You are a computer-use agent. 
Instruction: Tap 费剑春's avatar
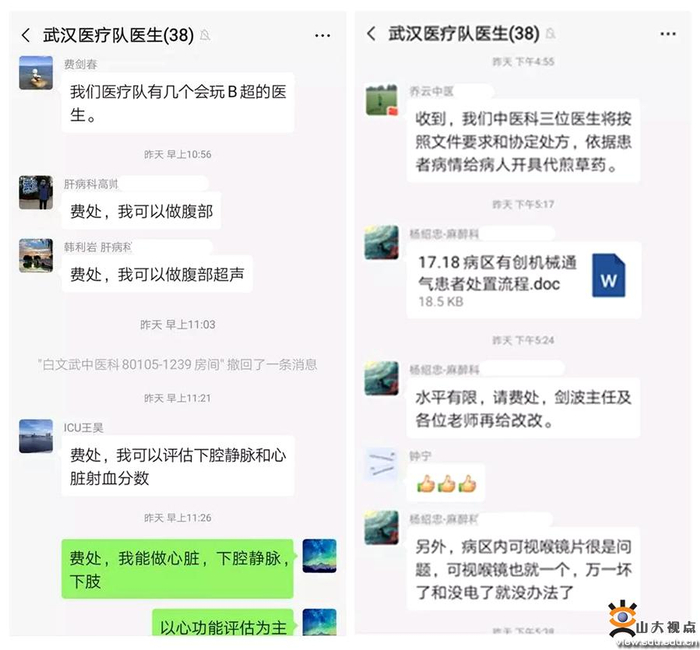(36, 73)
